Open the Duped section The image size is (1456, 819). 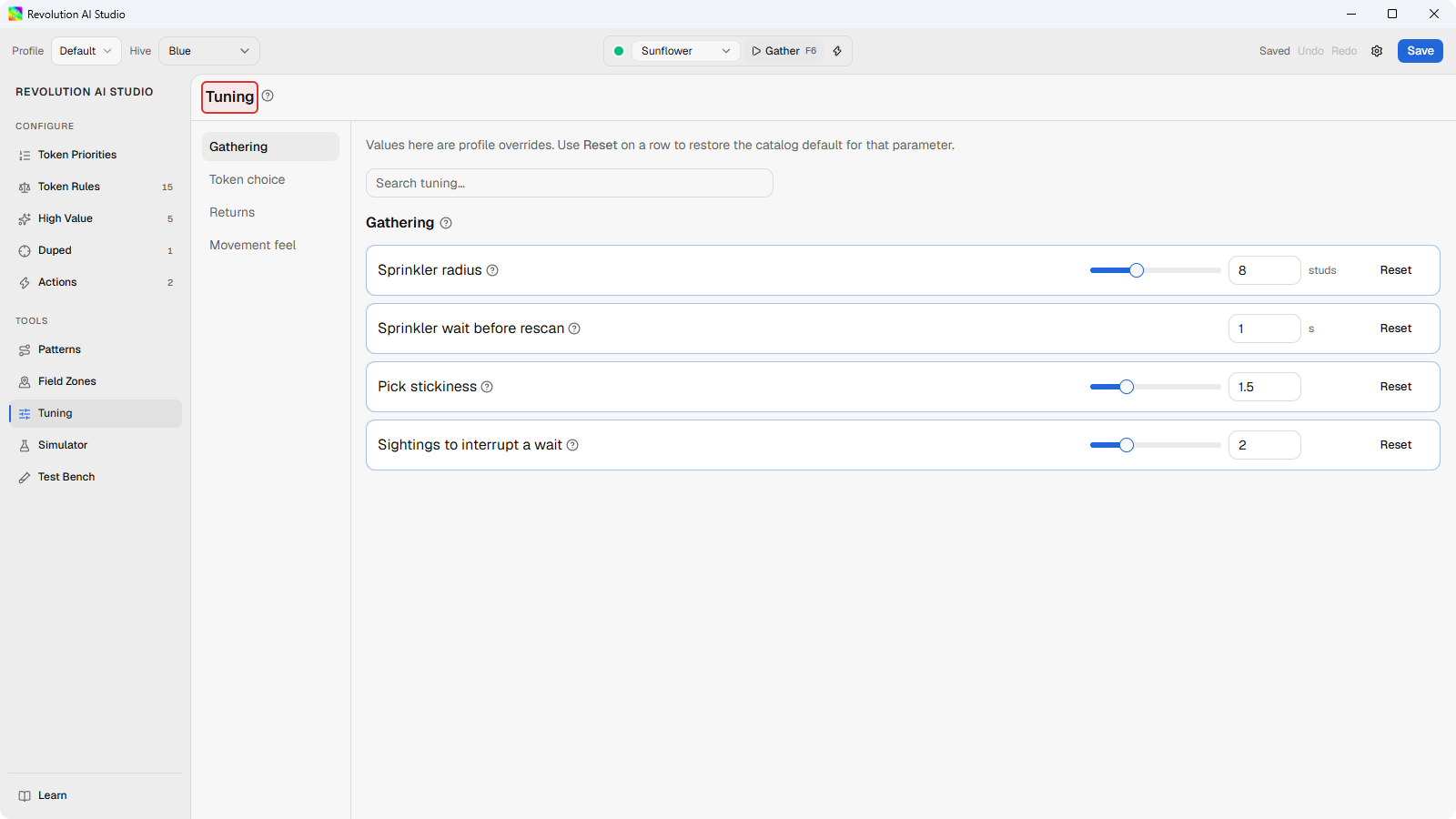click(96, 250)
